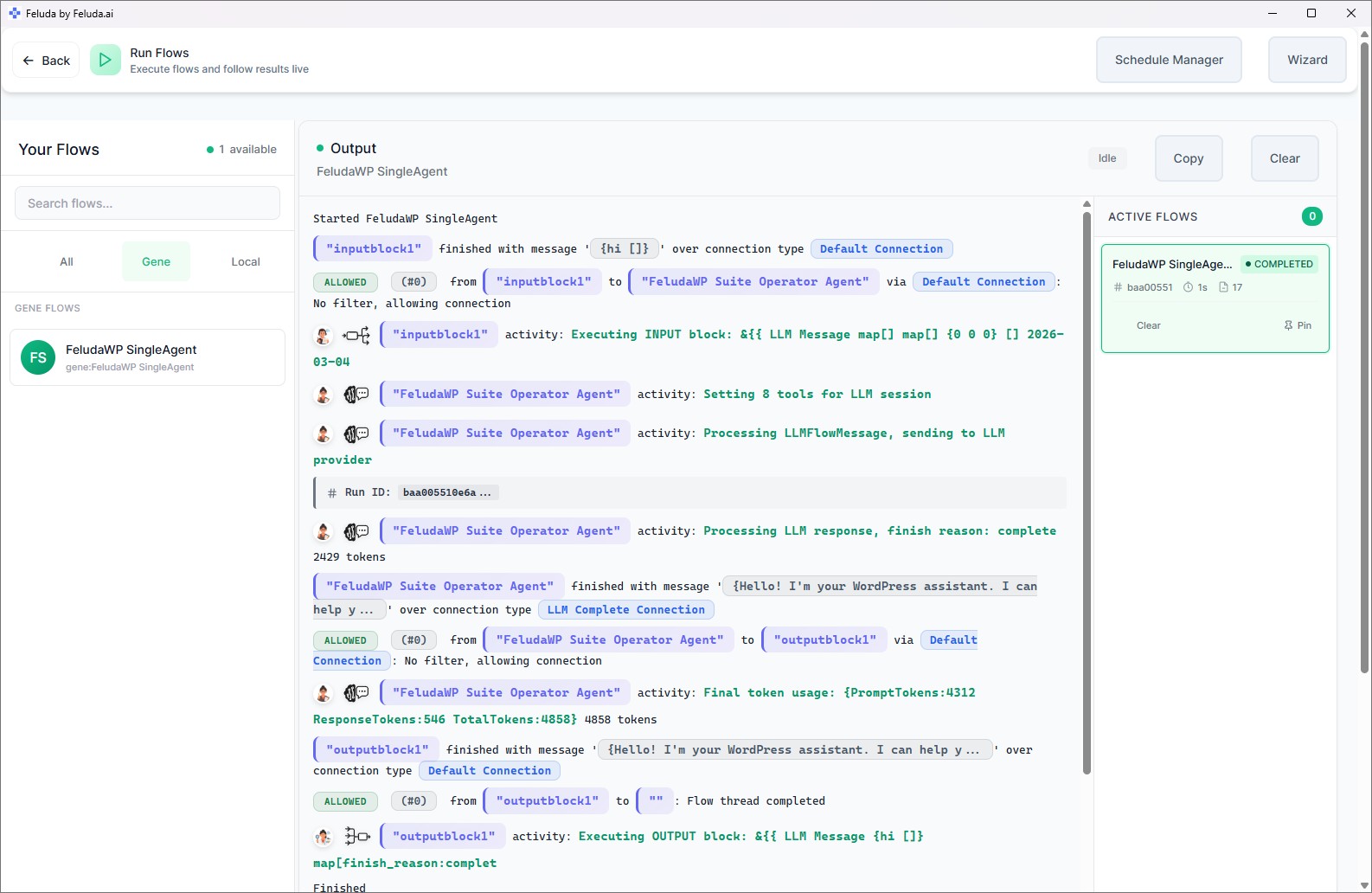
Task: Click avatar in Processing LLMFlowMessage row
Action: tap(323, 434)
